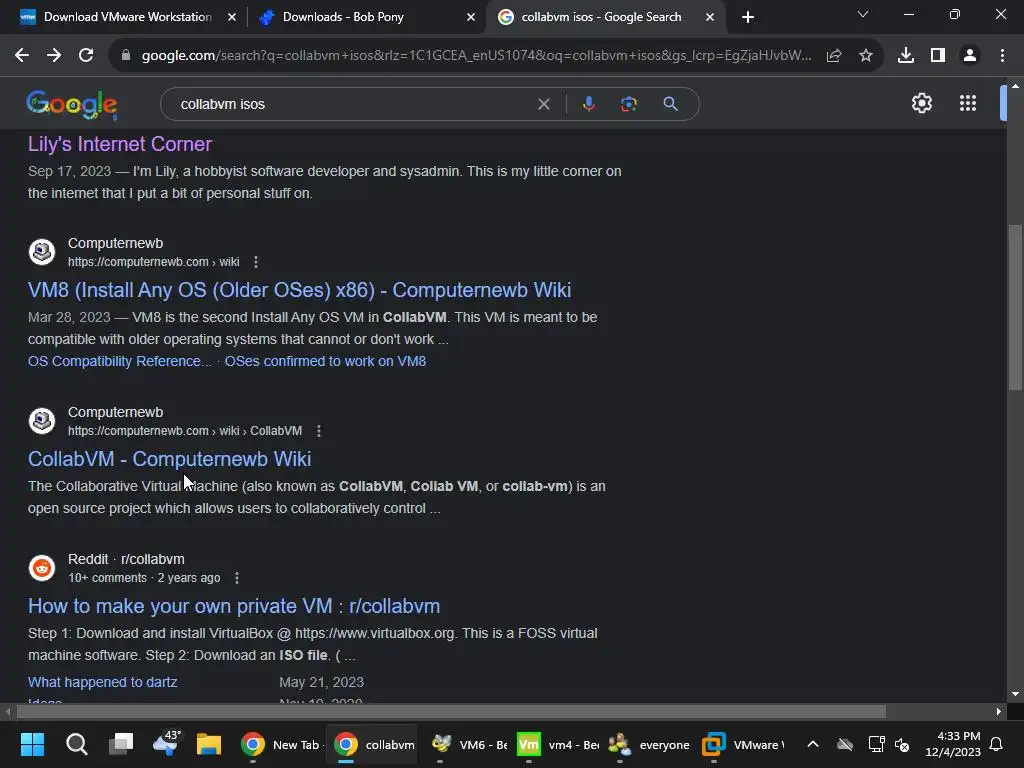Screen dimensions: 1024x768
Task: Open Lily's Internet Corner result
Action: coord(120,144)
